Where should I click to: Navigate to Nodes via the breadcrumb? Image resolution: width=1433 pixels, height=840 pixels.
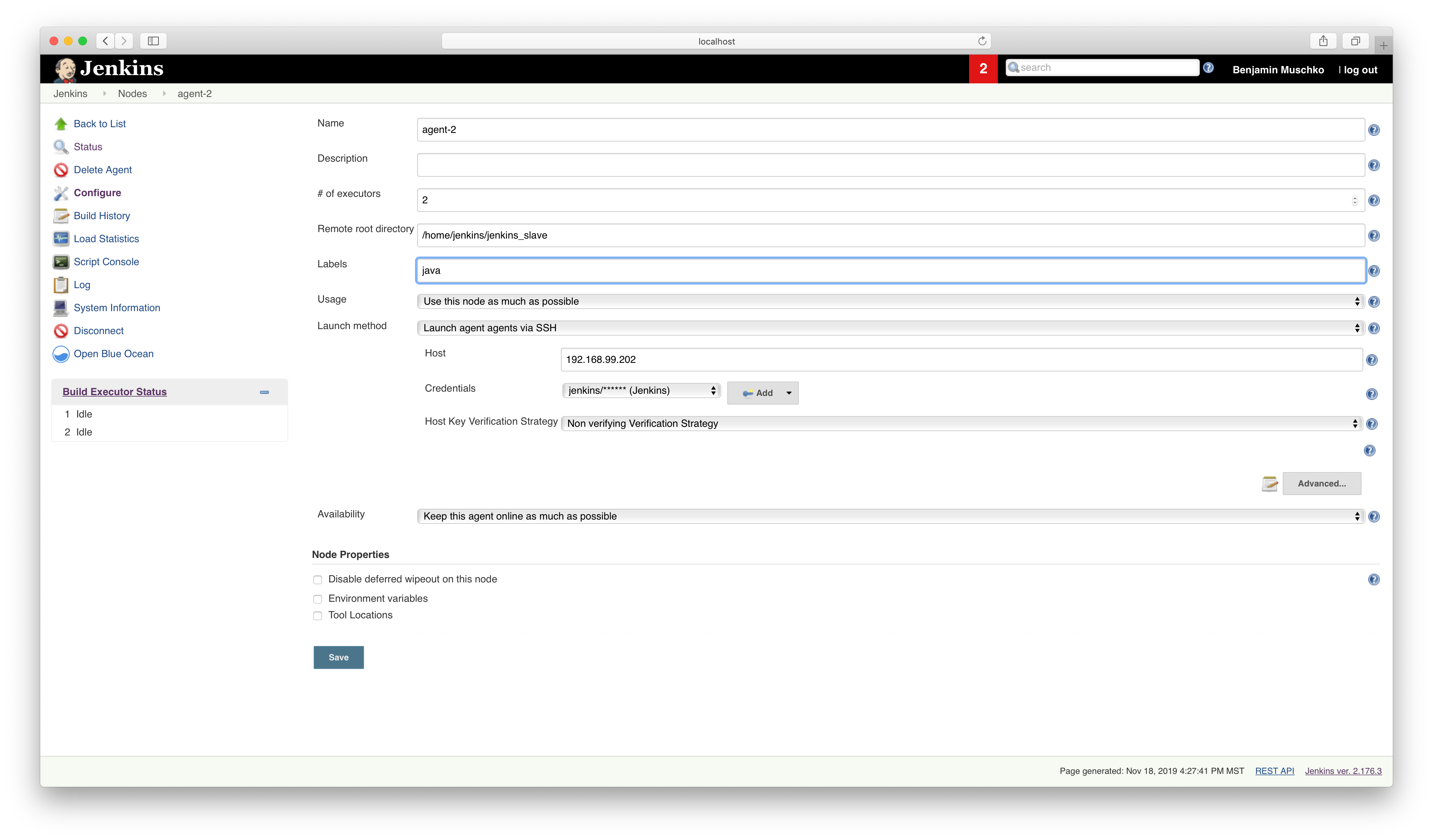[133, 93]
